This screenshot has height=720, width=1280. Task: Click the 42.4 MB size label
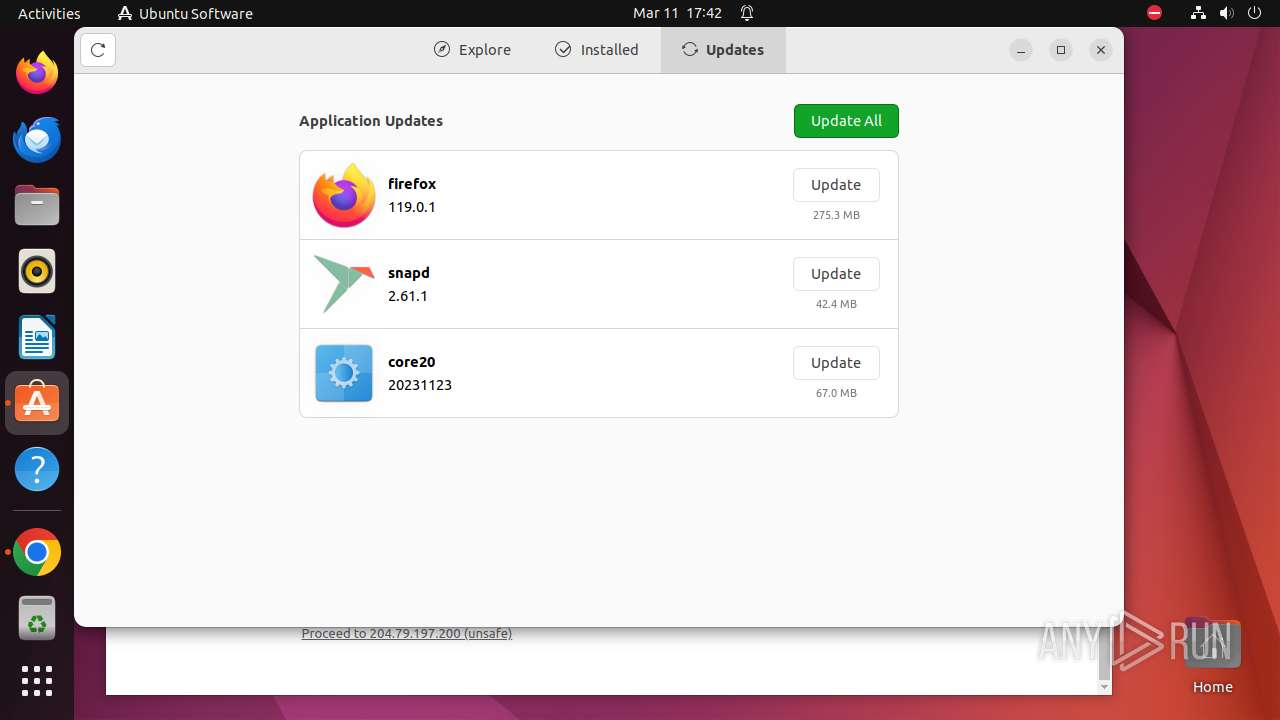[836, 304]
